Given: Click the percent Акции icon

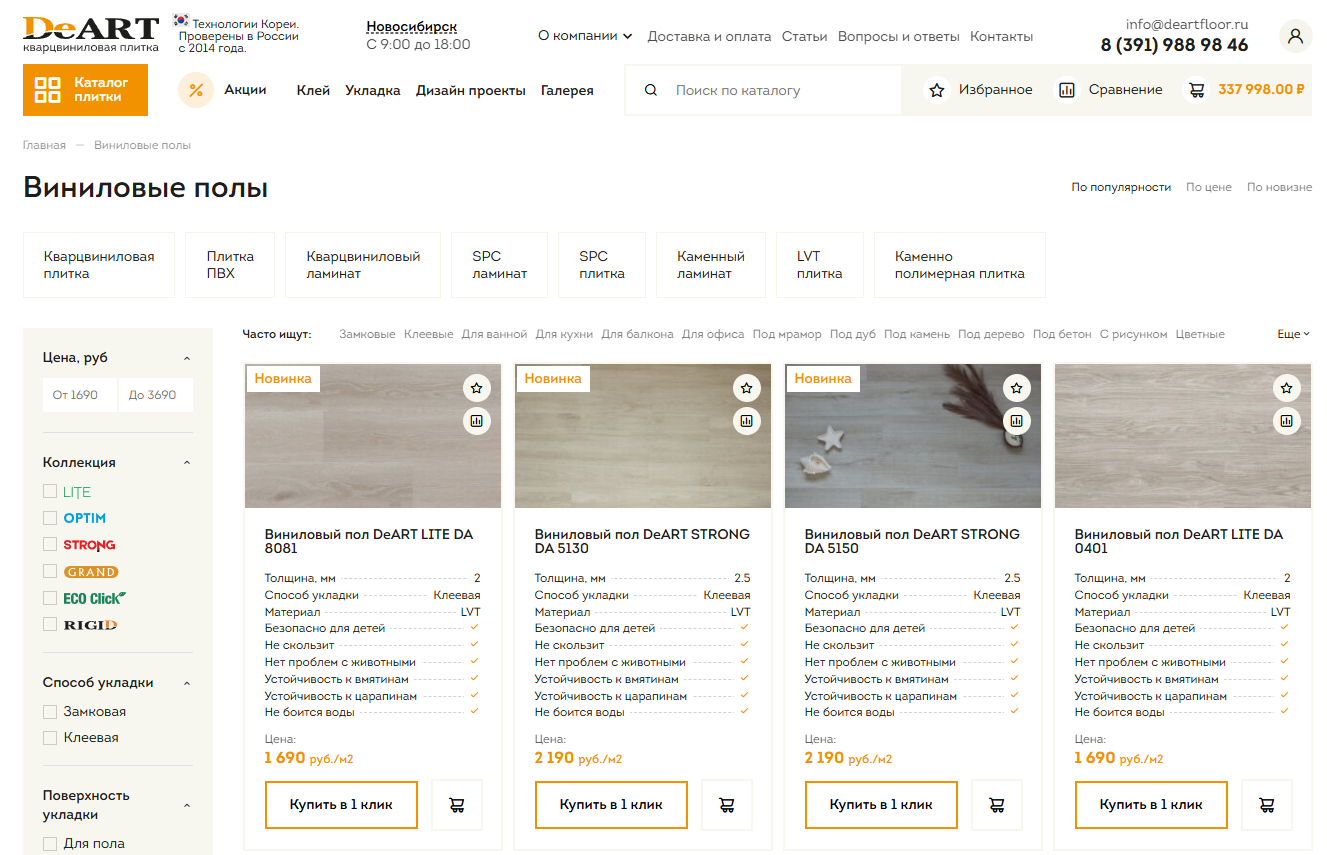Looking at the screenshot, I should pos(196,90).
